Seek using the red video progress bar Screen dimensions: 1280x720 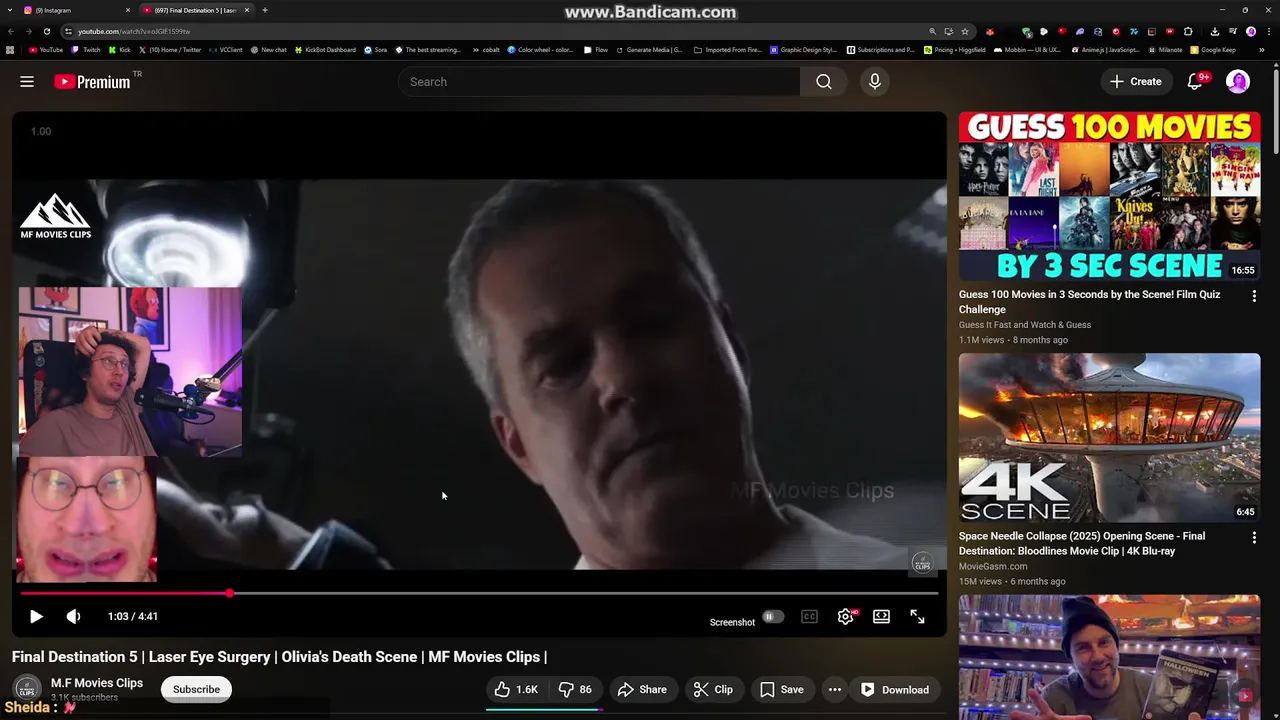(x=479, y=594)
